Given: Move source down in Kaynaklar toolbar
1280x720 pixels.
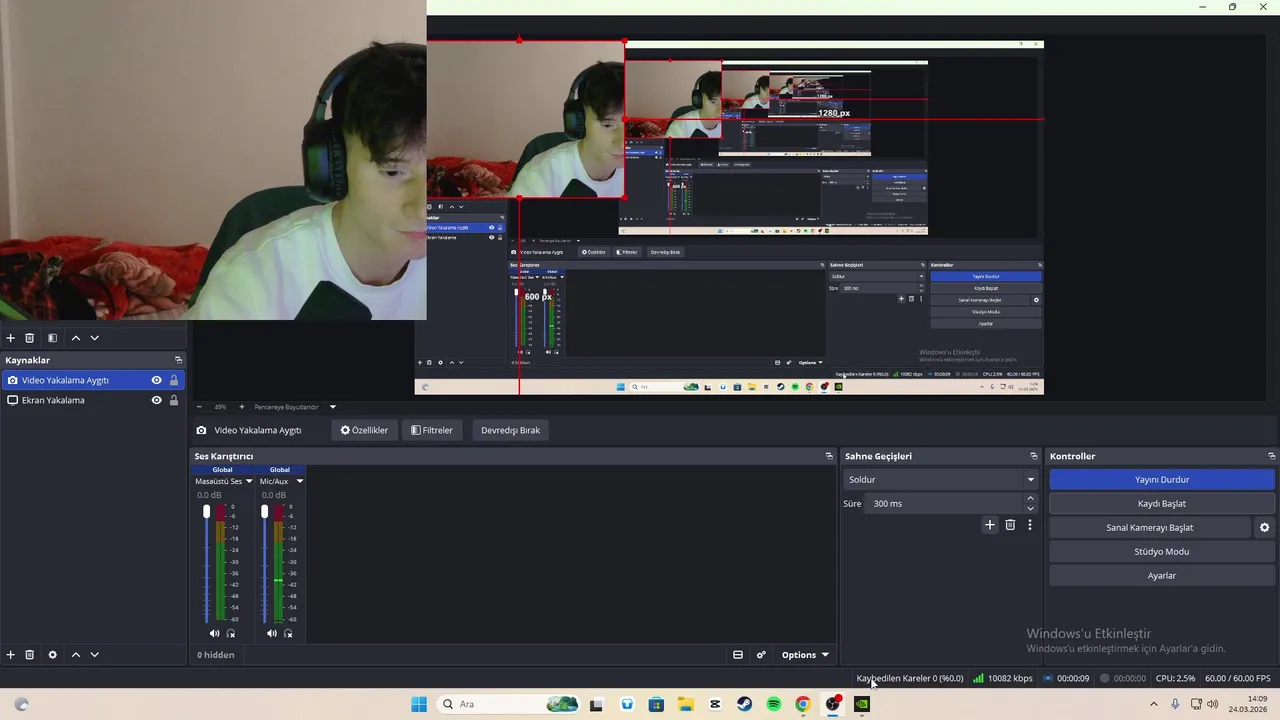Looking at the screenshot, I should point(95,655).
